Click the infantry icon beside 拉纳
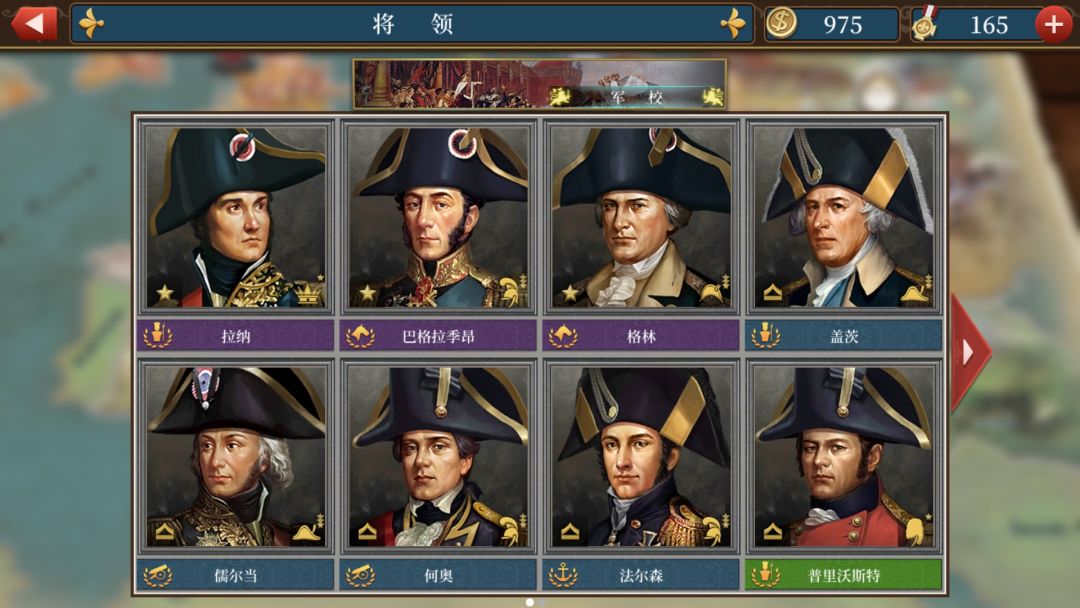This screenshot has height=608, width=1080. tap(158, 335)
